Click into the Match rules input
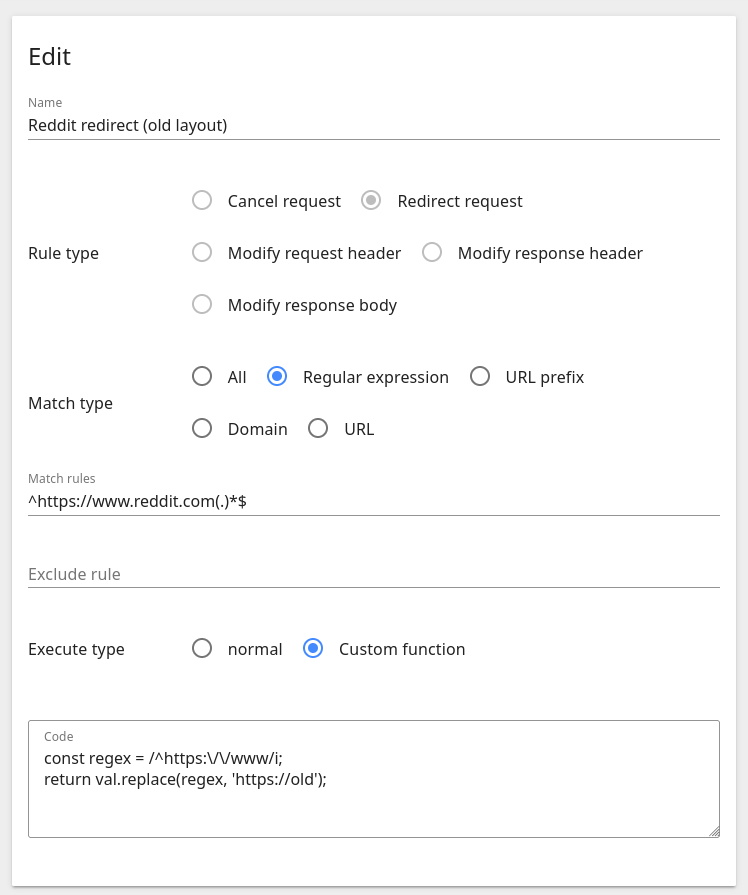748x895 pixels. coord(373,502)
